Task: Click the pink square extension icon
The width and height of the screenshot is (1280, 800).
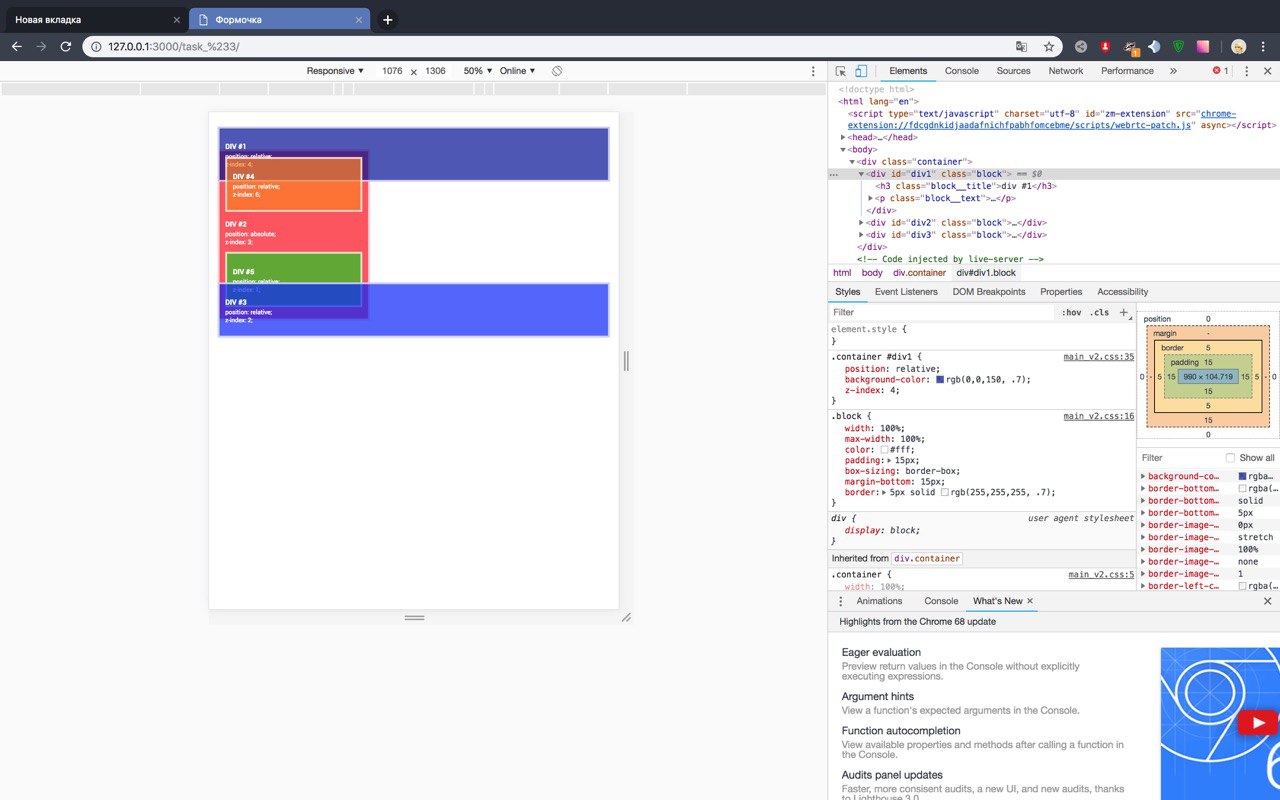Action: (x=1202, y=46)
